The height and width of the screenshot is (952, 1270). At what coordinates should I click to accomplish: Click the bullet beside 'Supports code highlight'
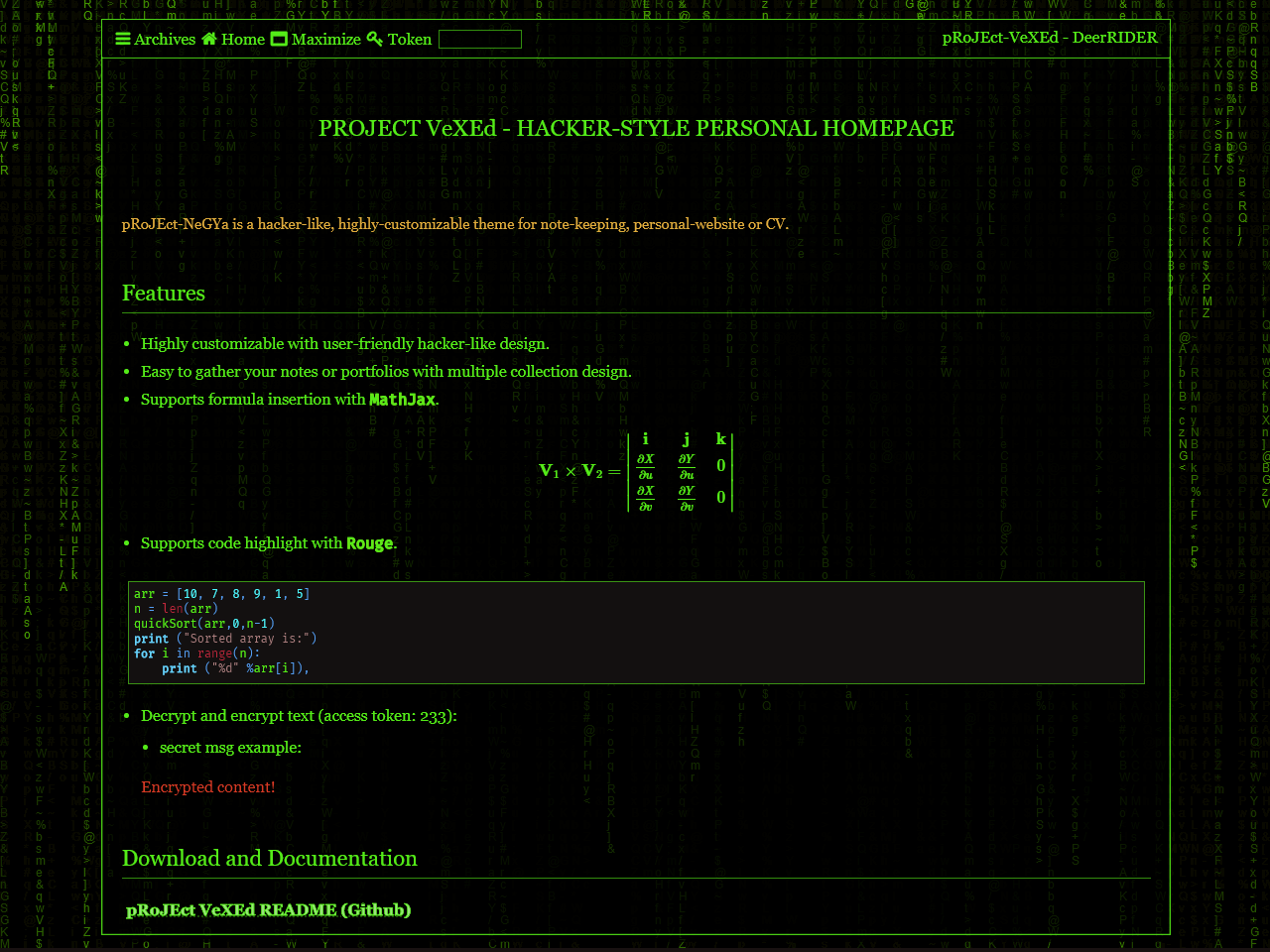126,544
